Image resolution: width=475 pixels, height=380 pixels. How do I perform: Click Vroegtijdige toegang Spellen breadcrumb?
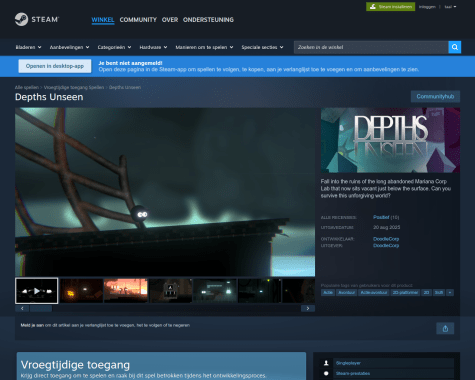point(74,87)
